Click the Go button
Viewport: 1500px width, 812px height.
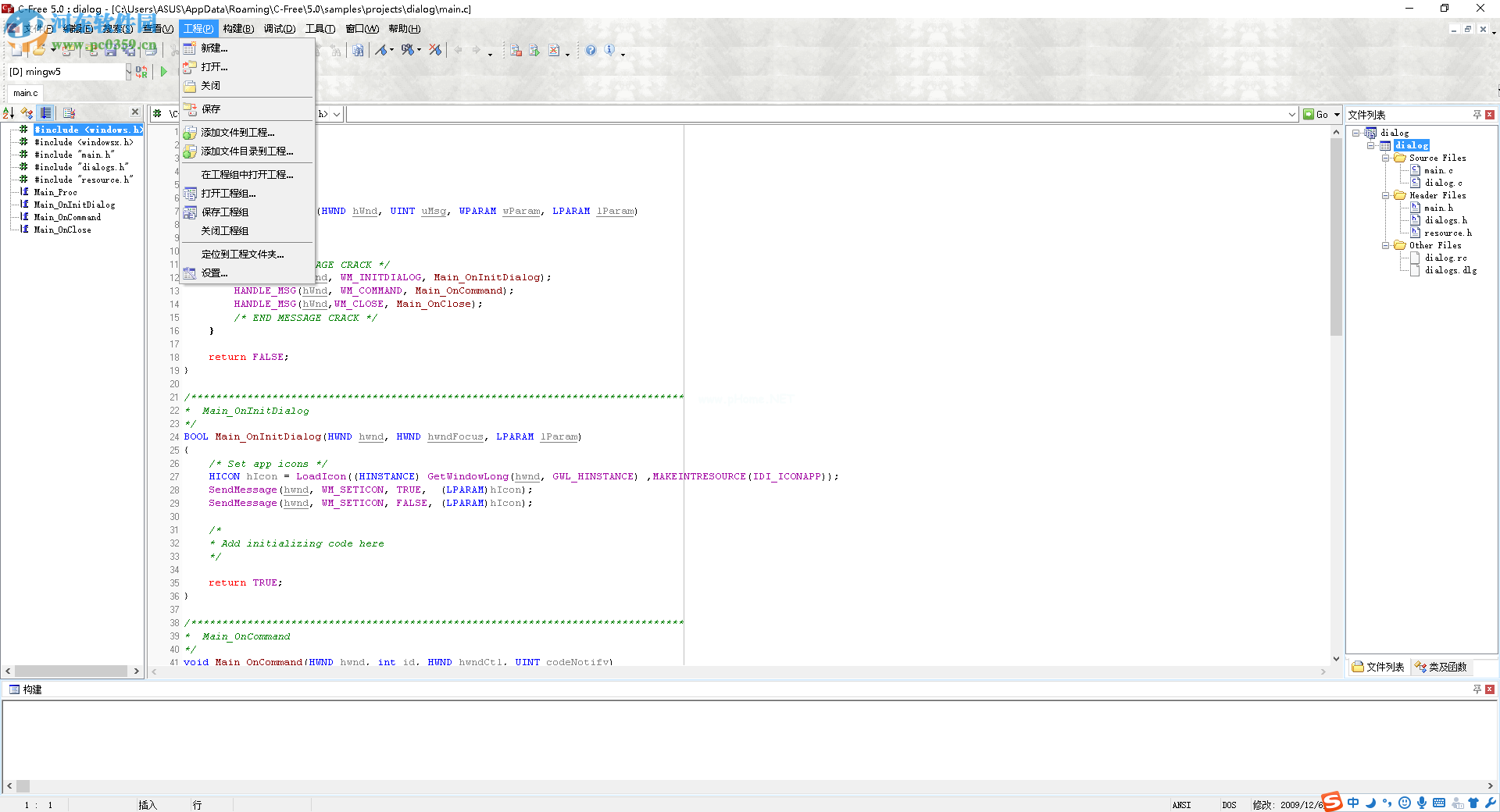pyautogui.click(x=1316, y=115)
